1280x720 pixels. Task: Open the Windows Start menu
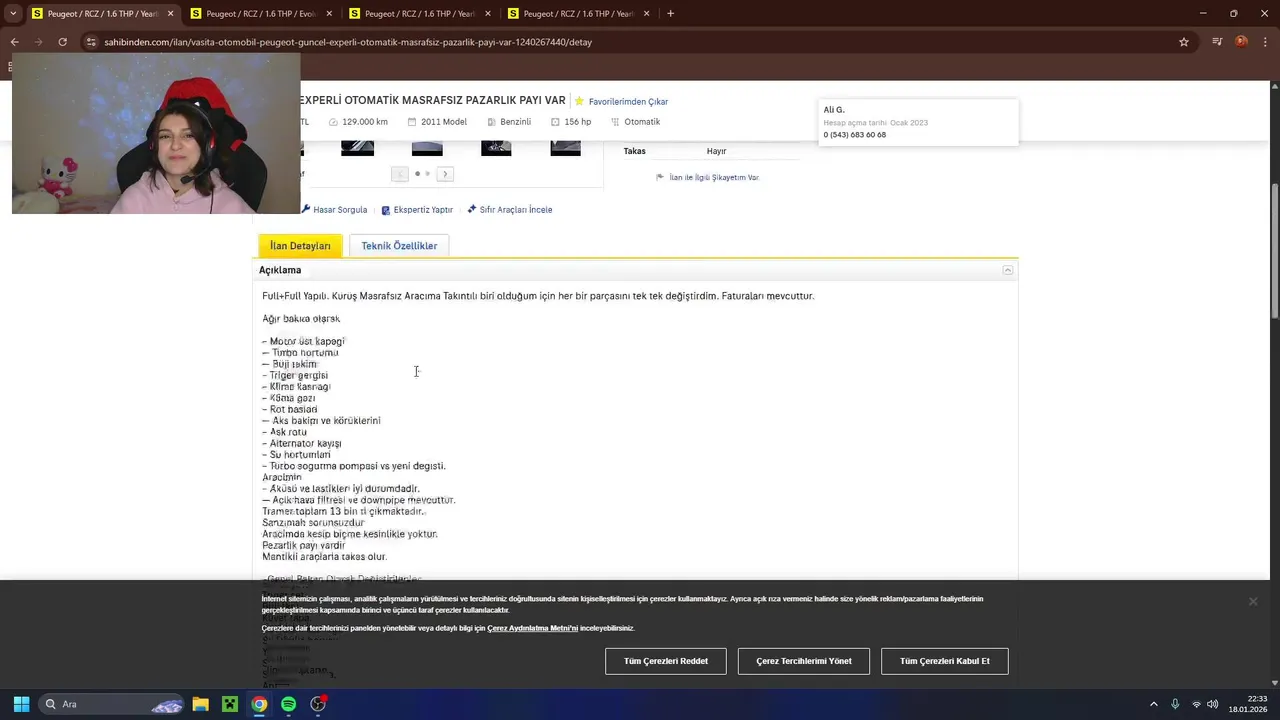(21, 704)
